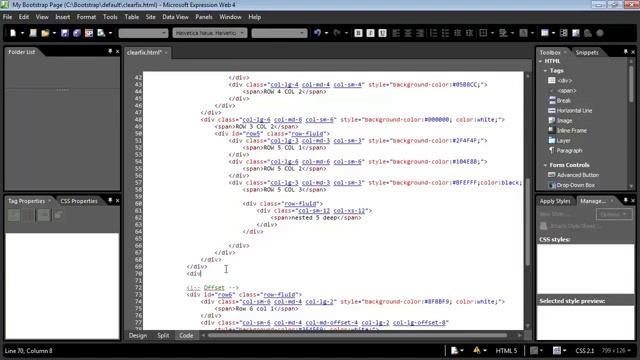Open the Format menu

(x=86, y=17)
